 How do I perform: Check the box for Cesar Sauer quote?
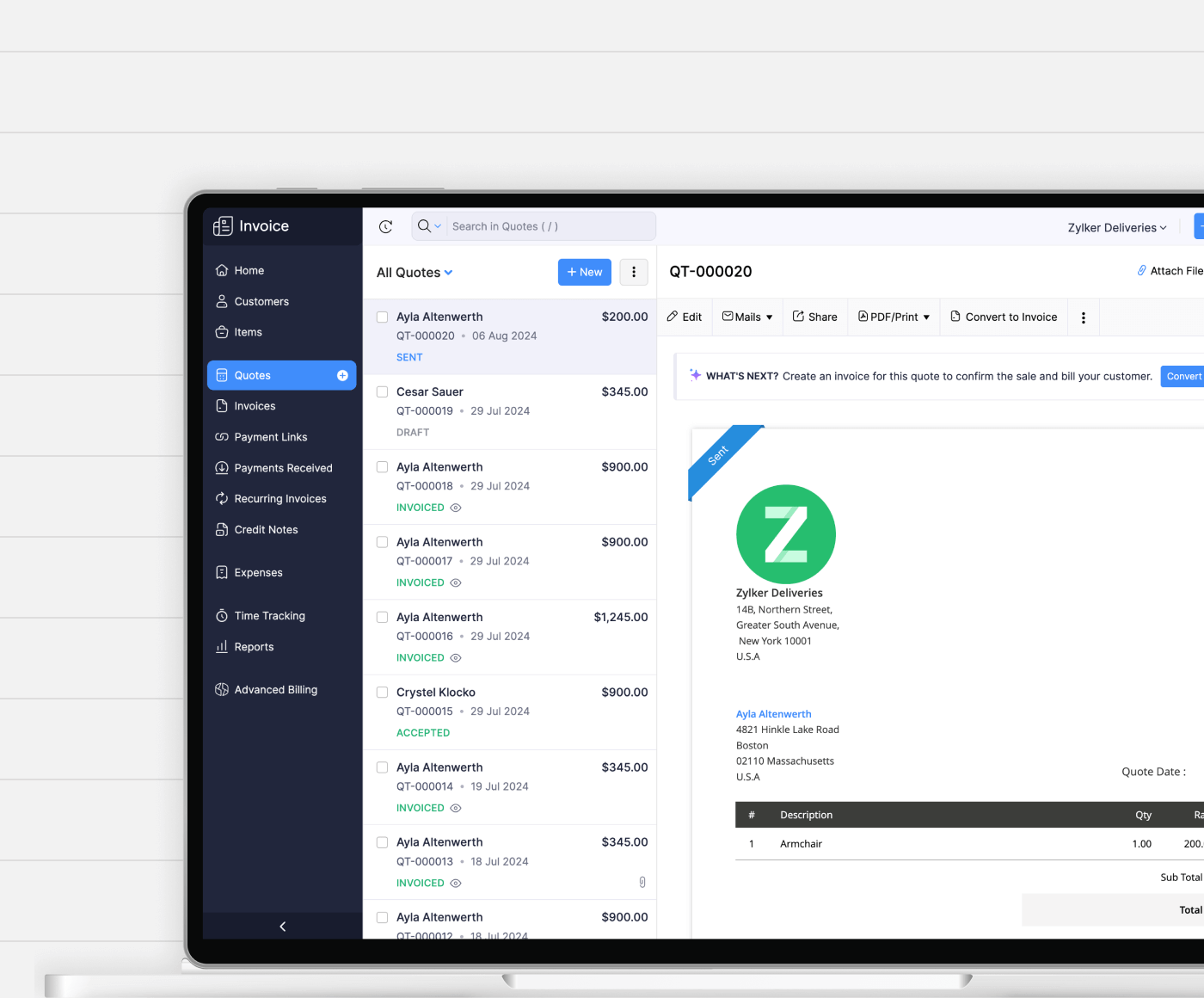383,392
